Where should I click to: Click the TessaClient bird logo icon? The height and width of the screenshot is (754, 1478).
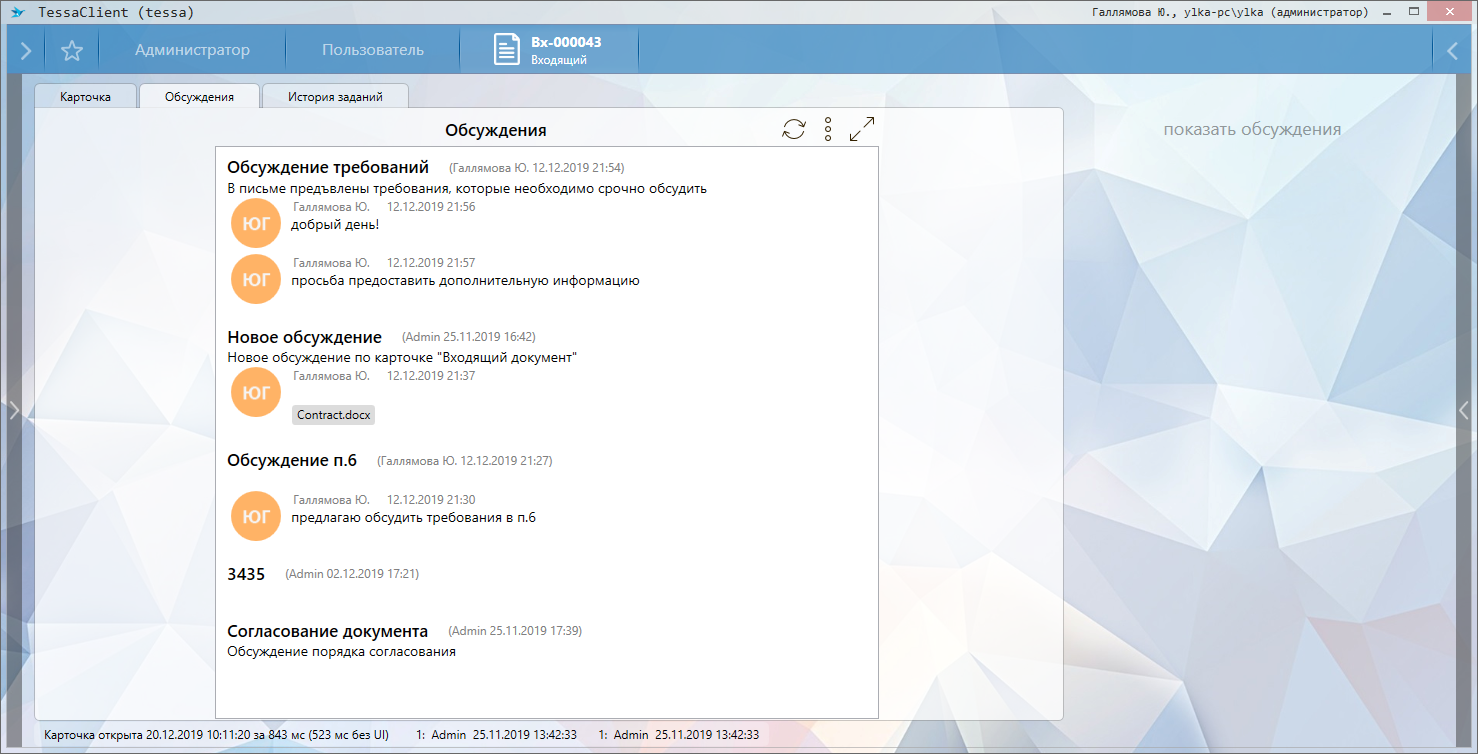coord(17,13)
